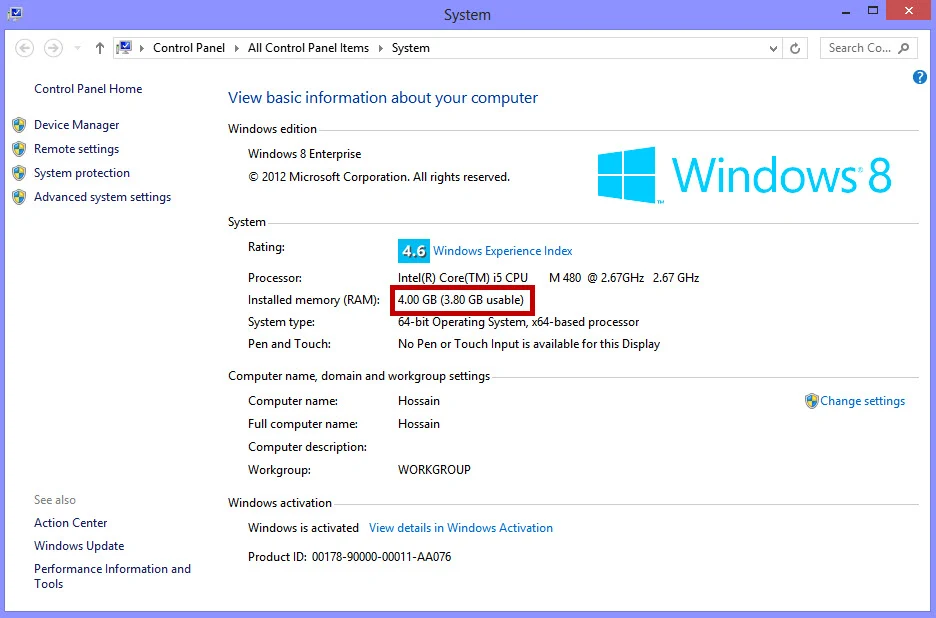
Task: Click the search magnifier icon
Action: click(x=904, y=48)
